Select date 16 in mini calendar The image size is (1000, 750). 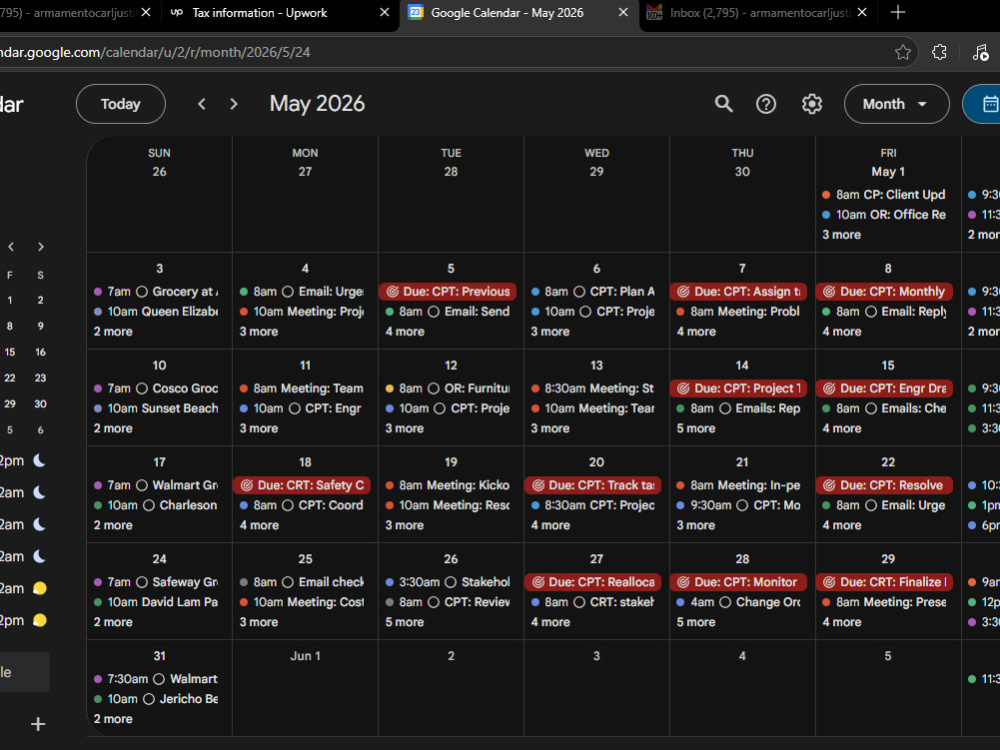coord(40,352)
